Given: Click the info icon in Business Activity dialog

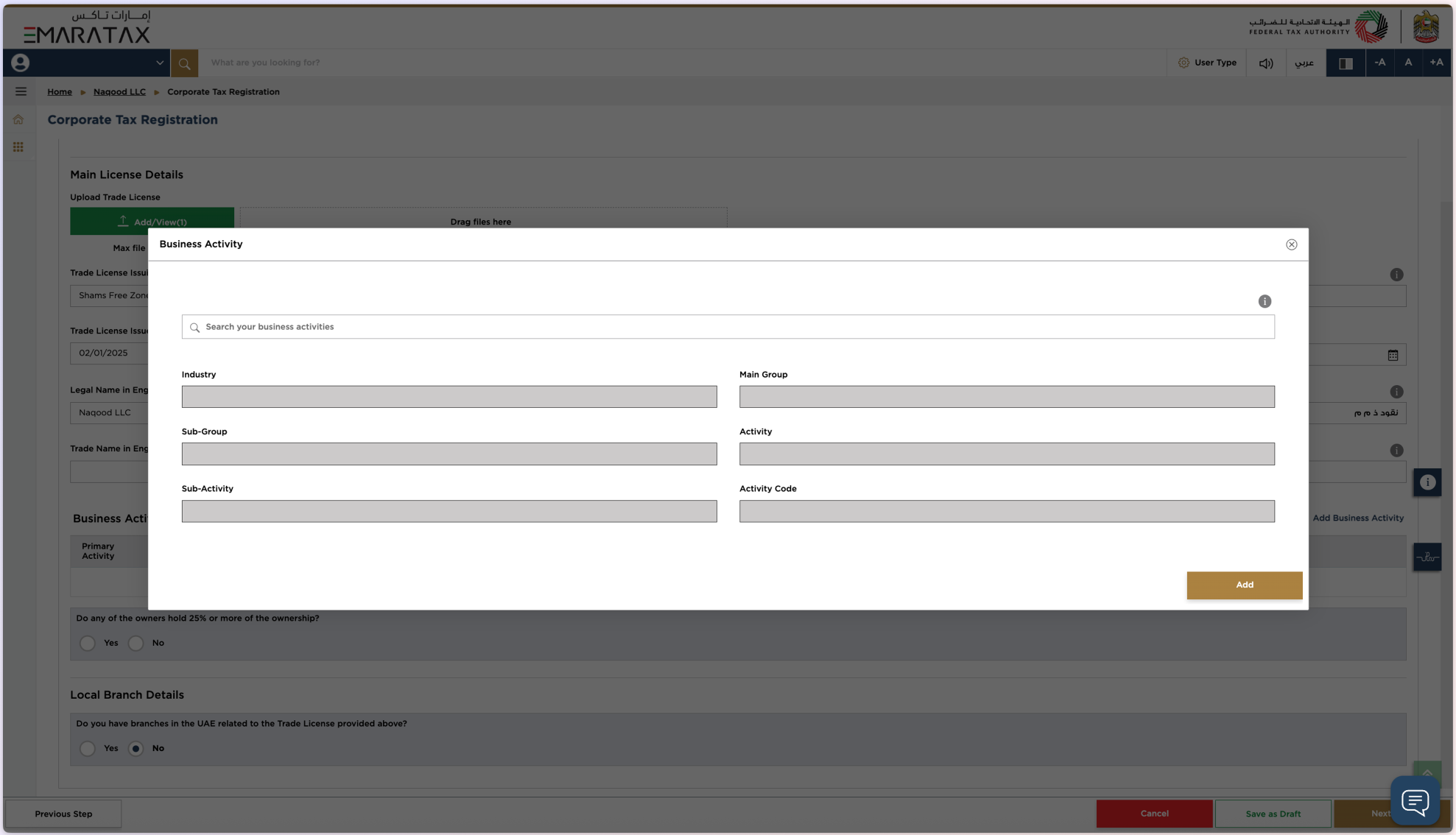Looking at the screenshot, I should click(x=1265, y=301).
